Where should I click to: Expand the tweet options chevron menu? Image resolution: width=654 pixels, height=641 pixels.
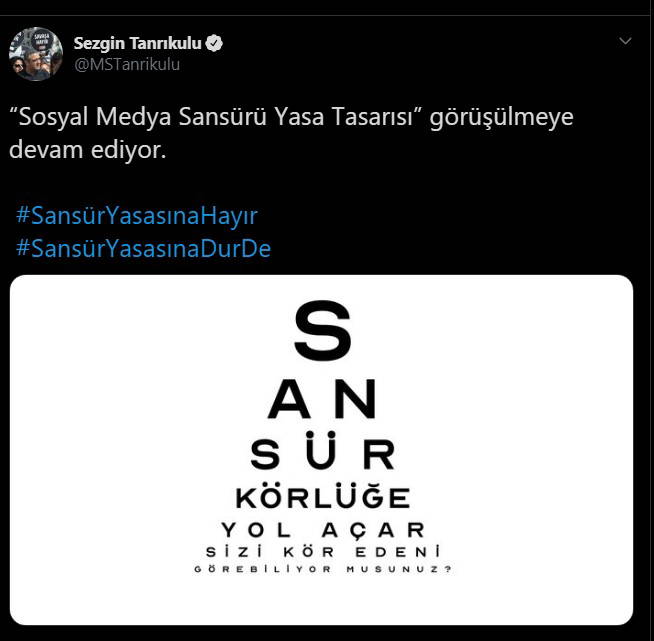(625, 41)
